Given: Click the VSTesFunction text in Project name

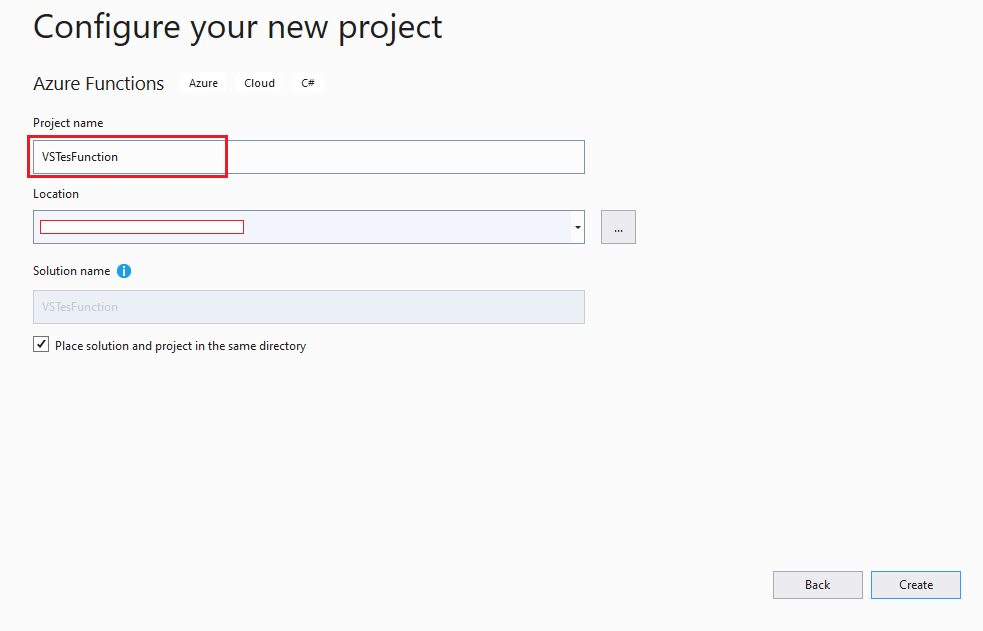Looking at the screenshot, I should [x=80, y=157].
